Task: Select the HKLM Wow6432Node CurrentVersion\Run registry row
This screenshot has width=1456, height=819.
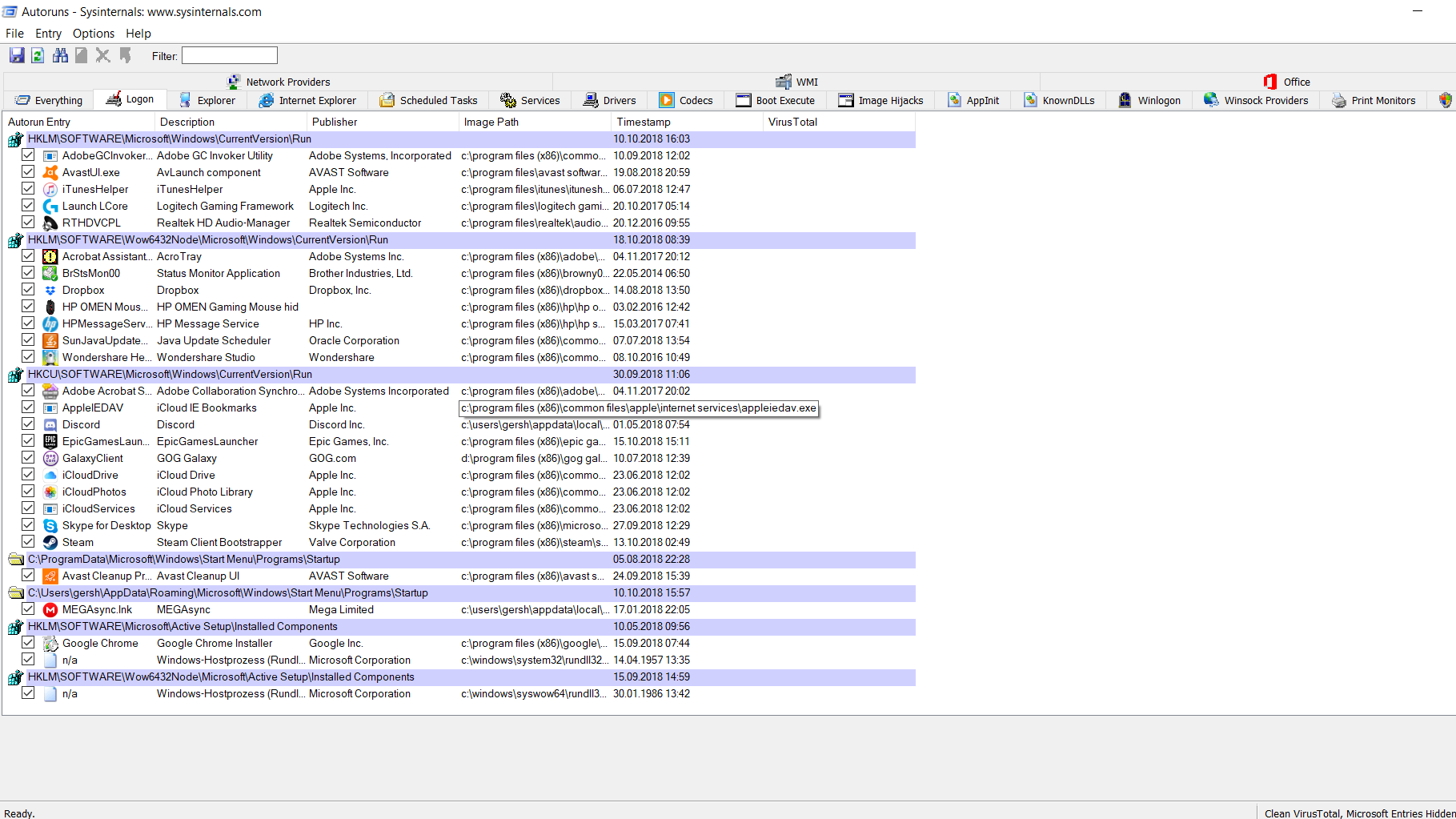Action: [x=461, y=239]
